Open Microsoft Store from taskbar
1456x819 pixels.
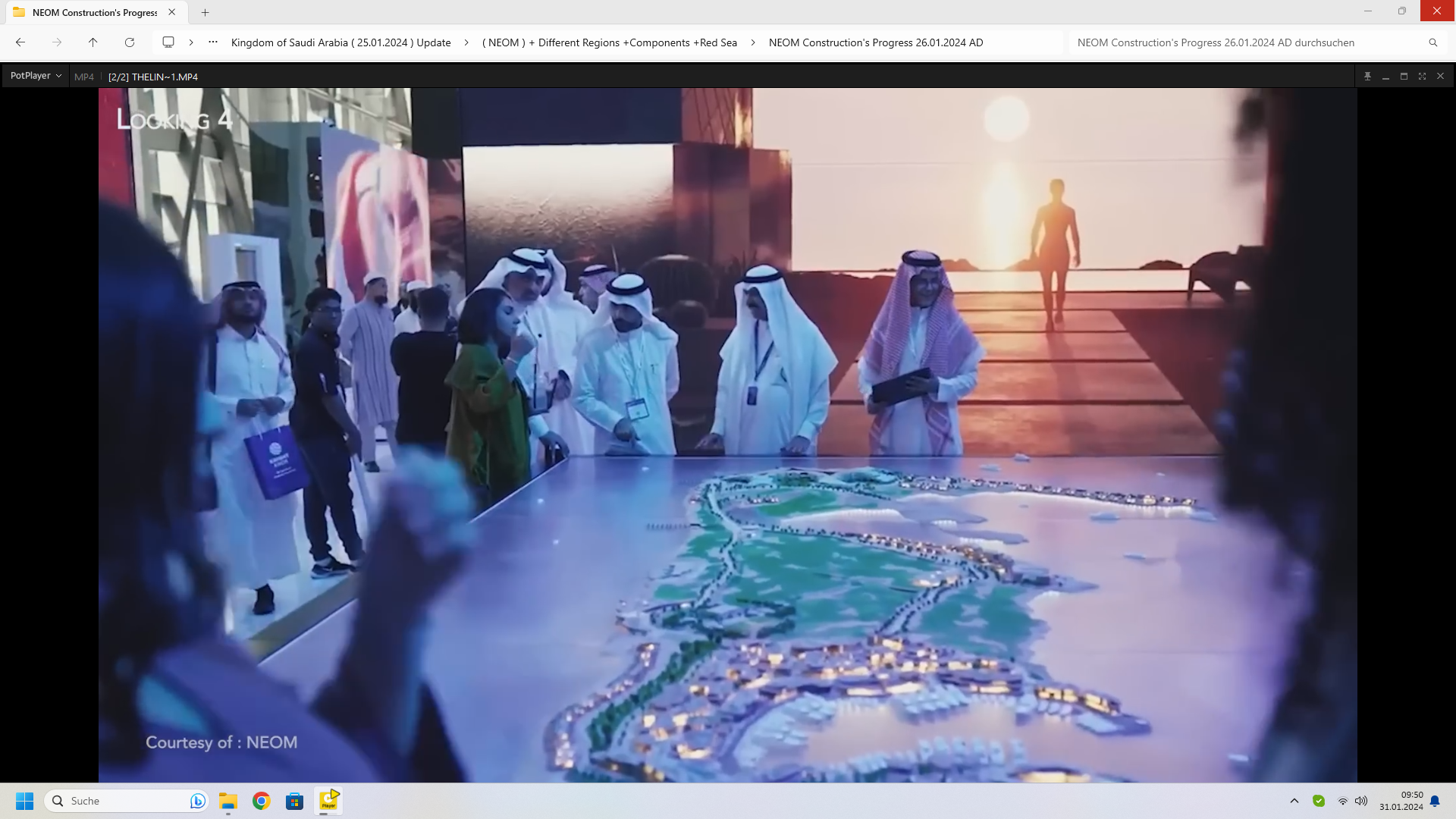(x=295, y=801)
